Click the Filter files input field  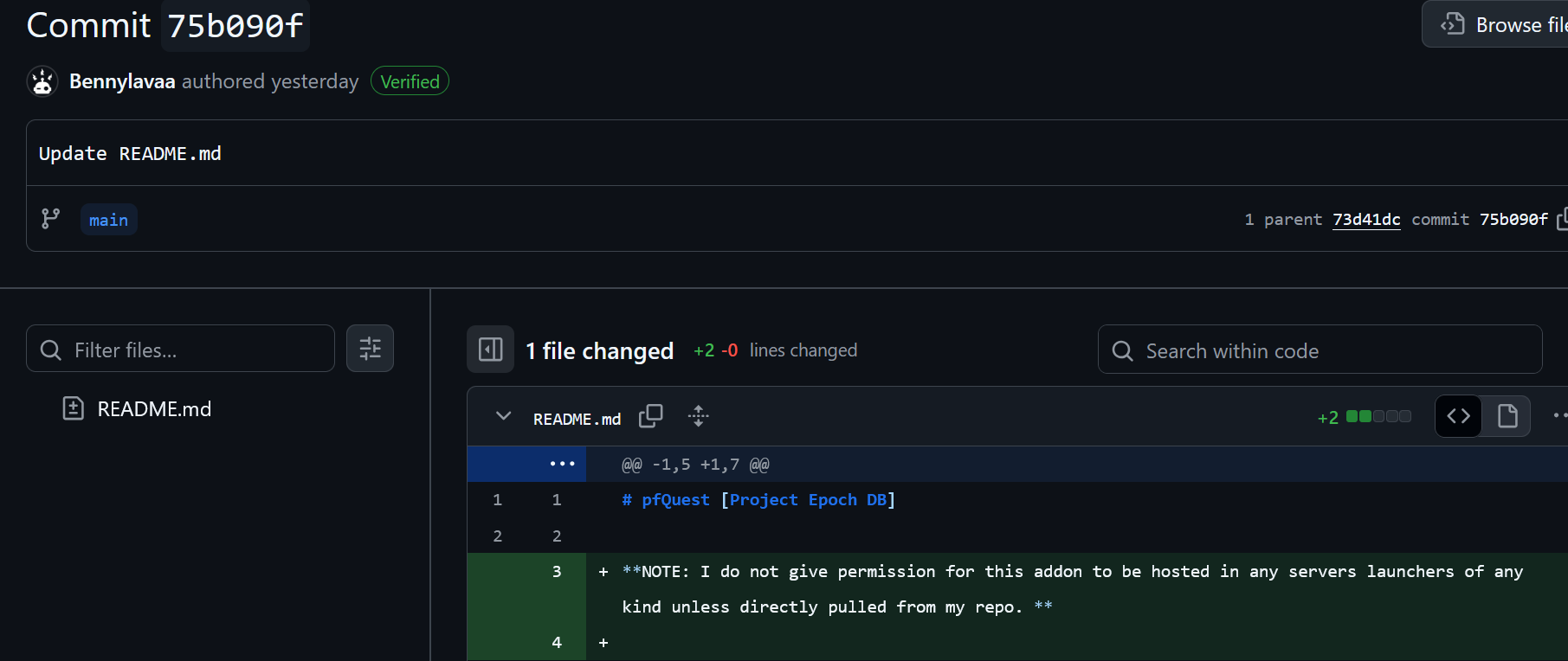pos(180,349)
